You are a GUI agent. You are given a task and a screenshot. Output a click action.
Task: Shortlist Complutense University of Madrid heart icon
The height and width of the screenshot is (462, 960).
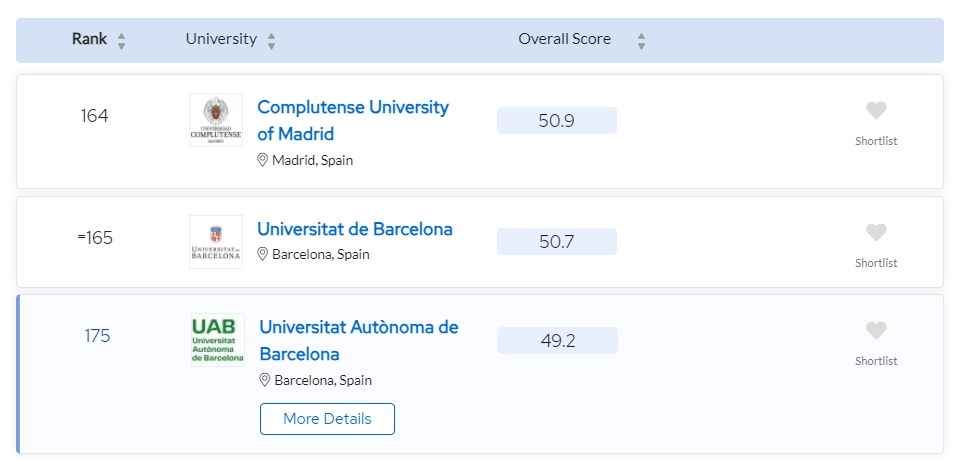click(x=876, y=111)
